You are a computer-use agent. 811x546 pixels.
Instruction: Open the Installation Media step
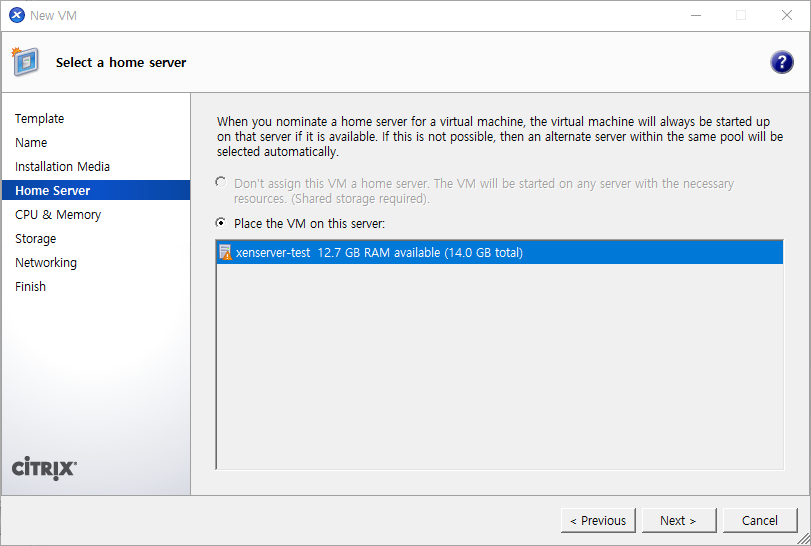tap(62, 166)
